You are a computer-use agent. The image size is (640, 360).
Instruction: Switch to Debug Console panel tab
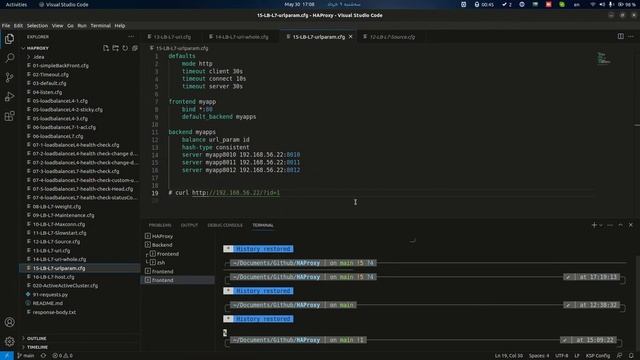pos(225,225)
